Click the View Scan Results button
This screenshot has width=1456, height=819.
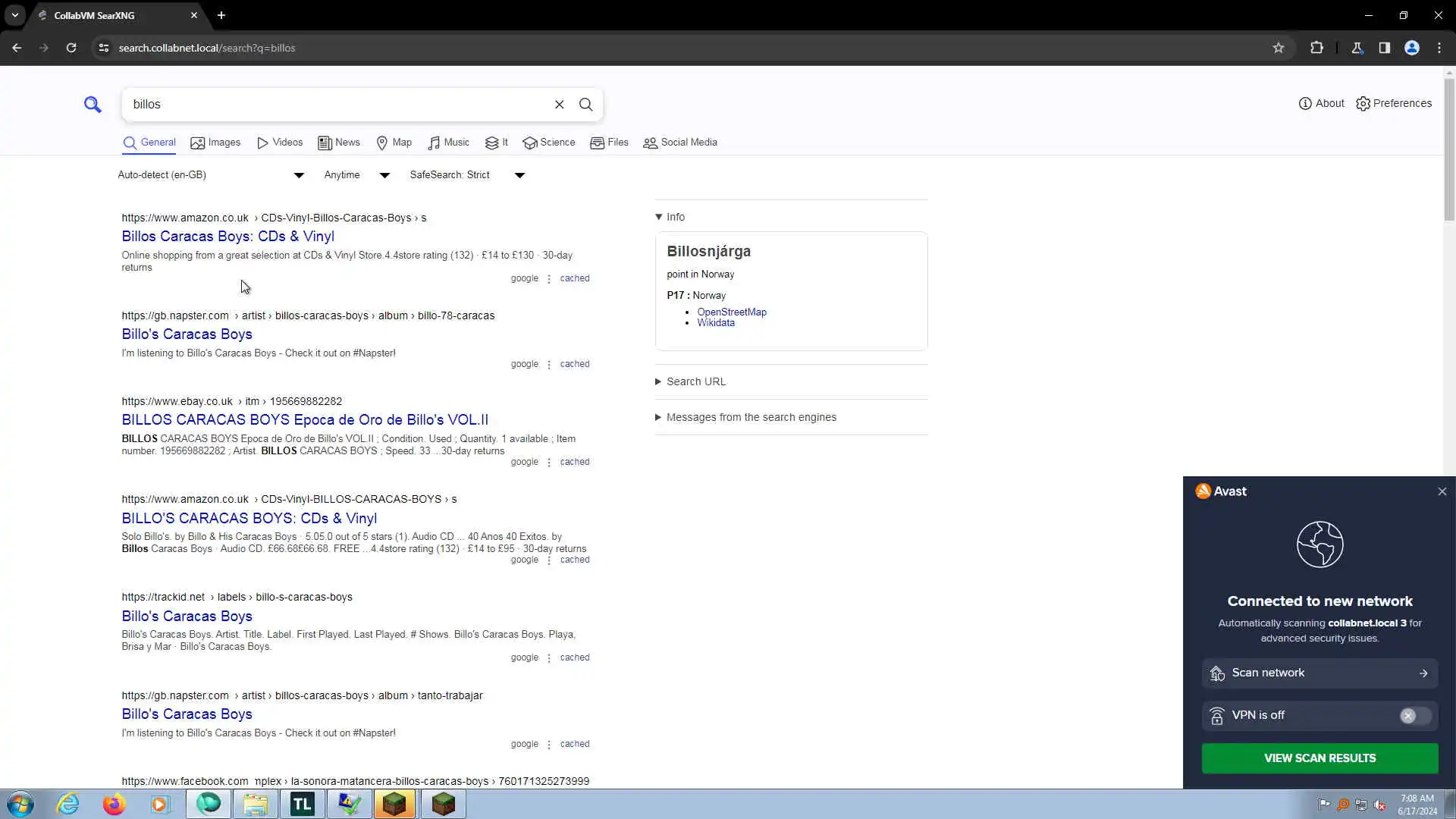point(1319,758)
